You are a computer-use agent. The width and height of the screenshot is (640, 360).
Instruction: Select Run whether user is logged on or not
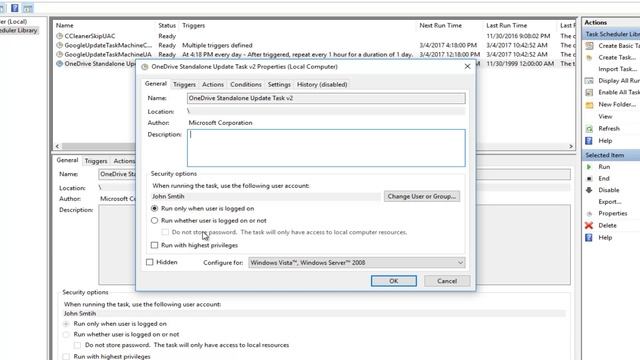coord(154,220)
